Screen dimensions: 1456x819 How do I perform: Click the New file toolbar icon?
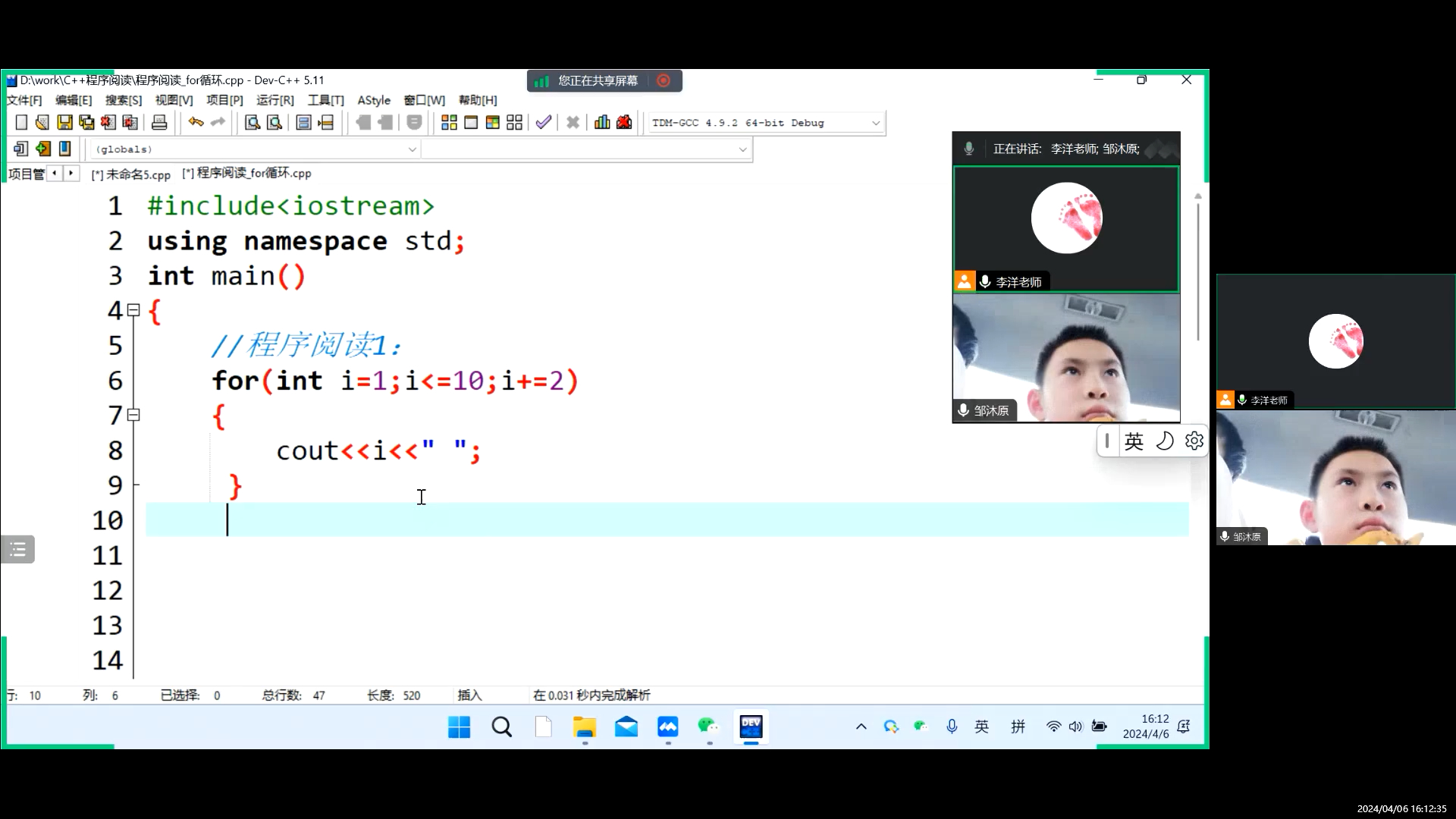[21, 123]
